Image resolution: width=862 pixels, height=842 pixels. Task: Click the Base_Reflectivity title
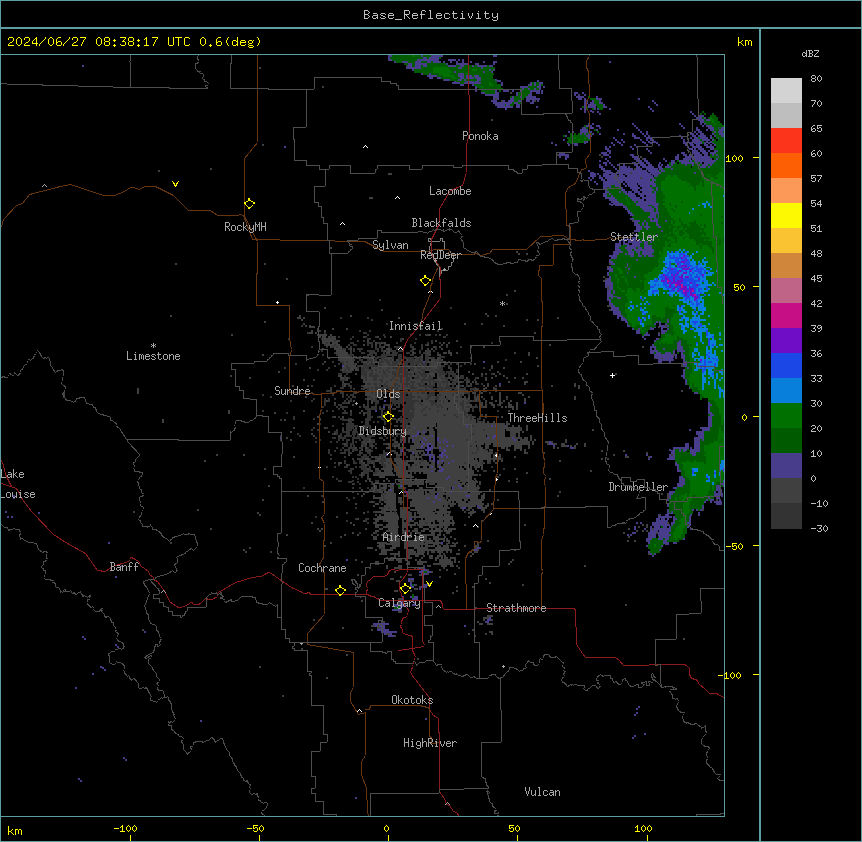pyautogui.click(x=431, y=15)
